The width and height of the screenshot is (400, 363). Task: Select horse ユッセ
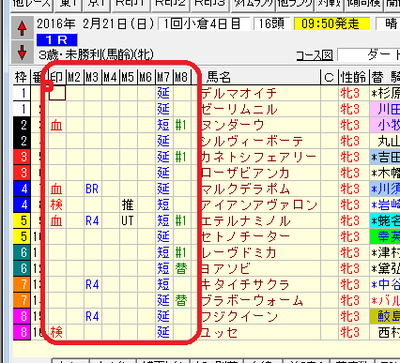click(x=219, y=332)
